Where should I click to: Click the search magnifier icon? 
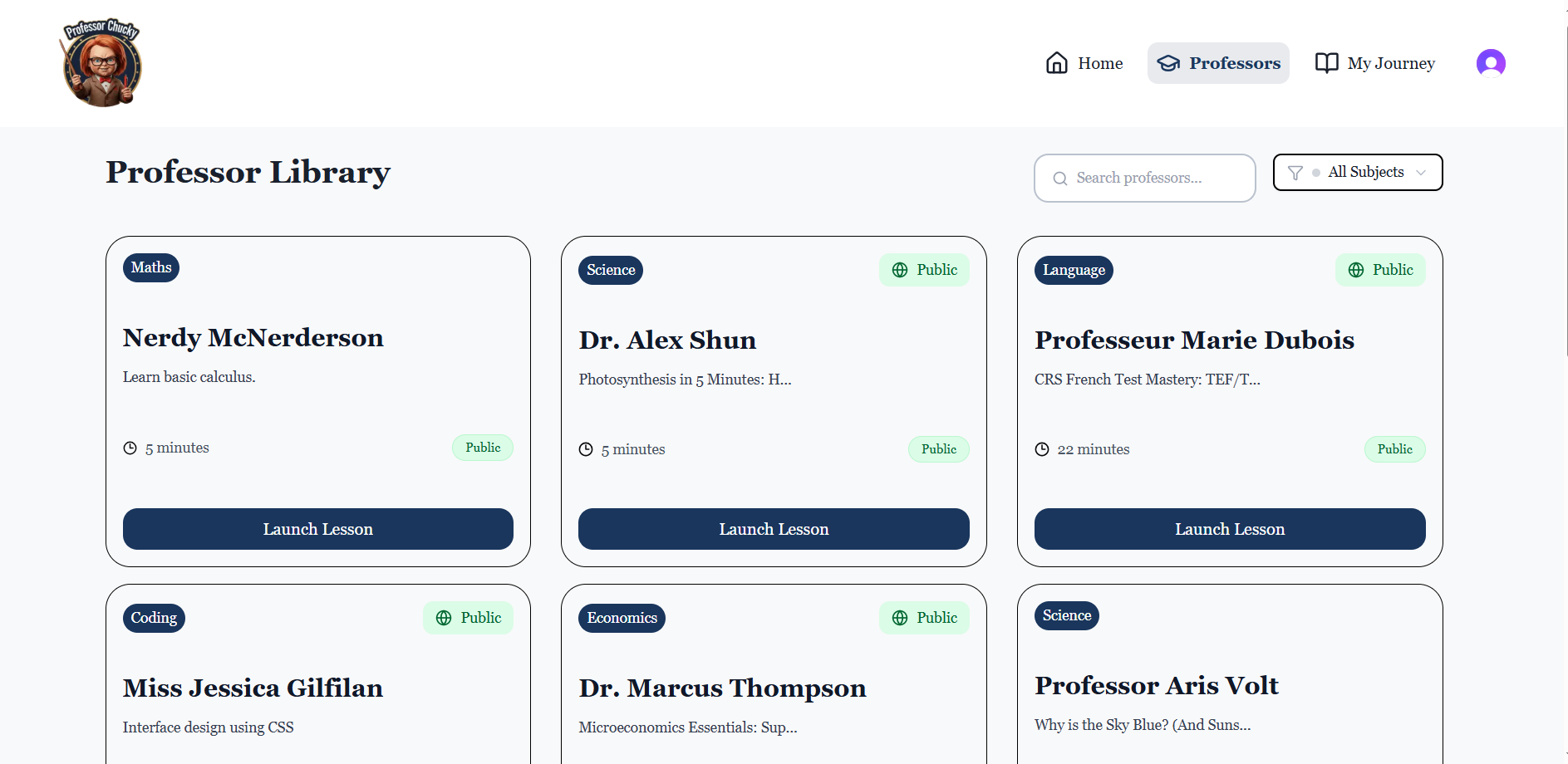click(1059, 178)
